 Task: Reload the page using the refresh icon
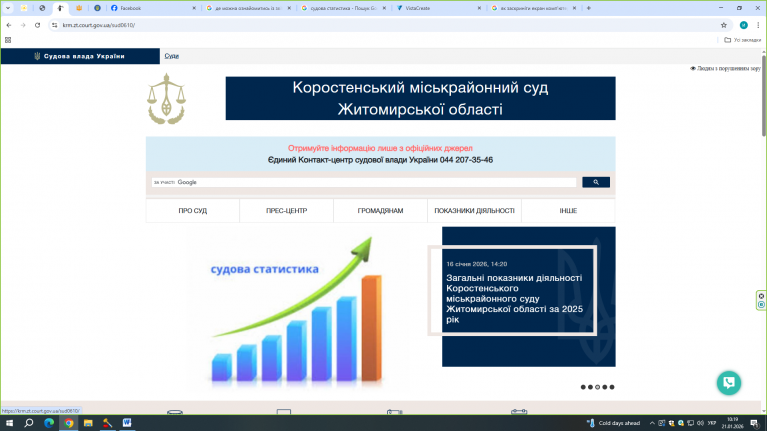(38, 25)
